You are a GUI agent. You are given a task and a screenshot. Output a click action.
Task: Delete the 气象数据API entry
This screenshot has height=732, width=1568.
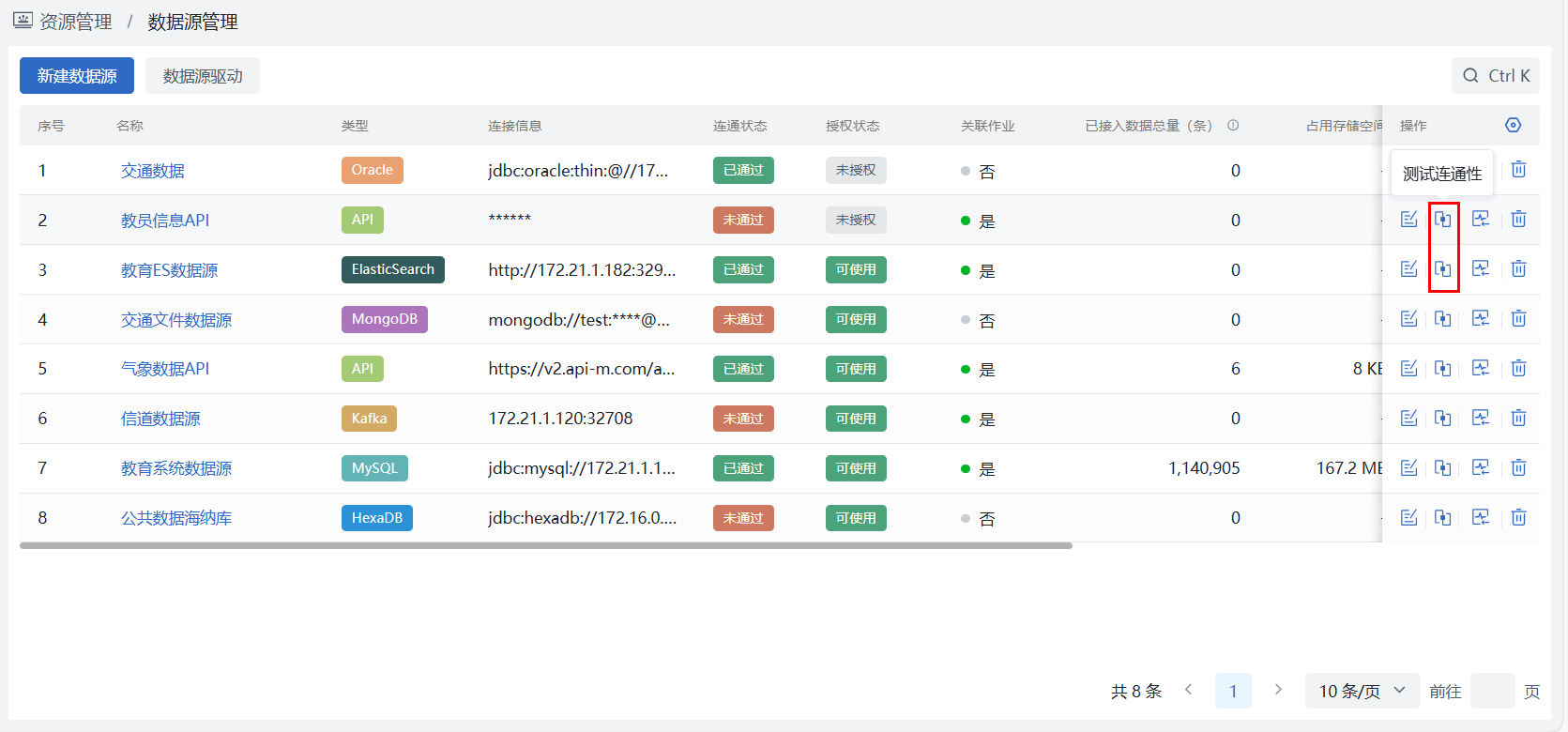[x=1518, y=369]
